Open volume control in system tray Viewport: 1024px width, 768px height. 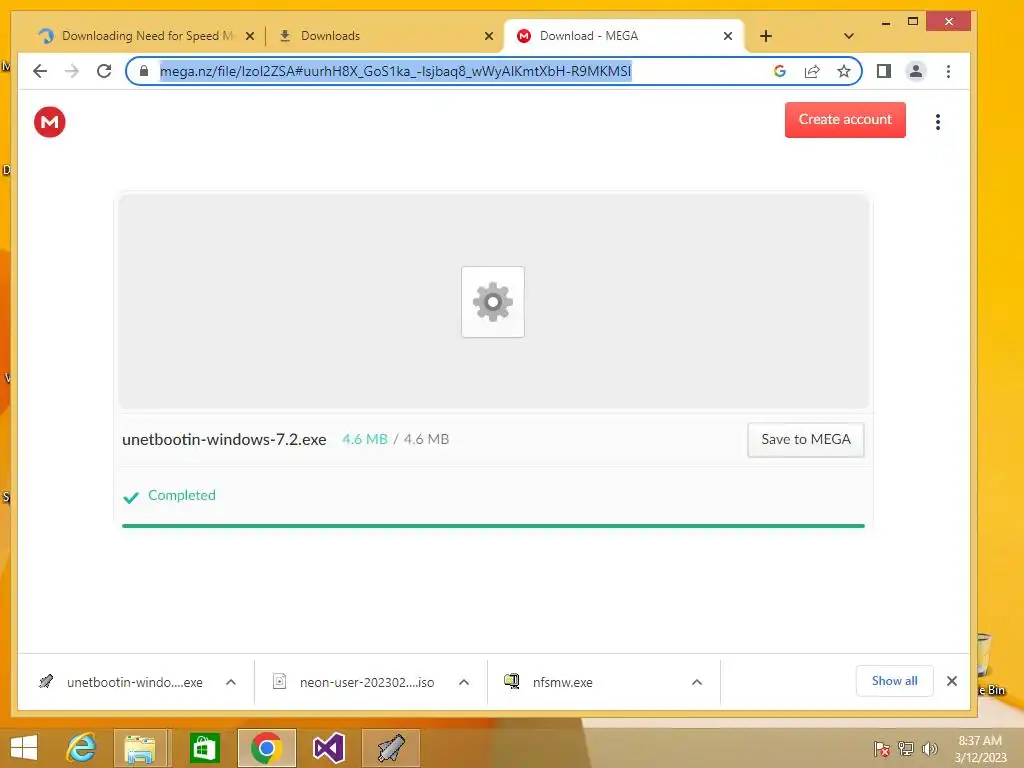929,748
